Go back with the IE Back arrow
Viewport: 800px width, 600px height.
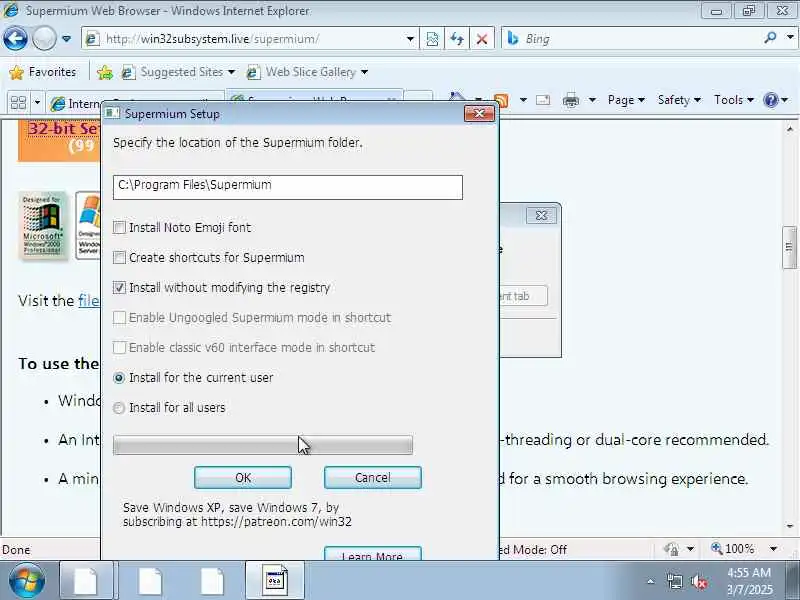15,38
